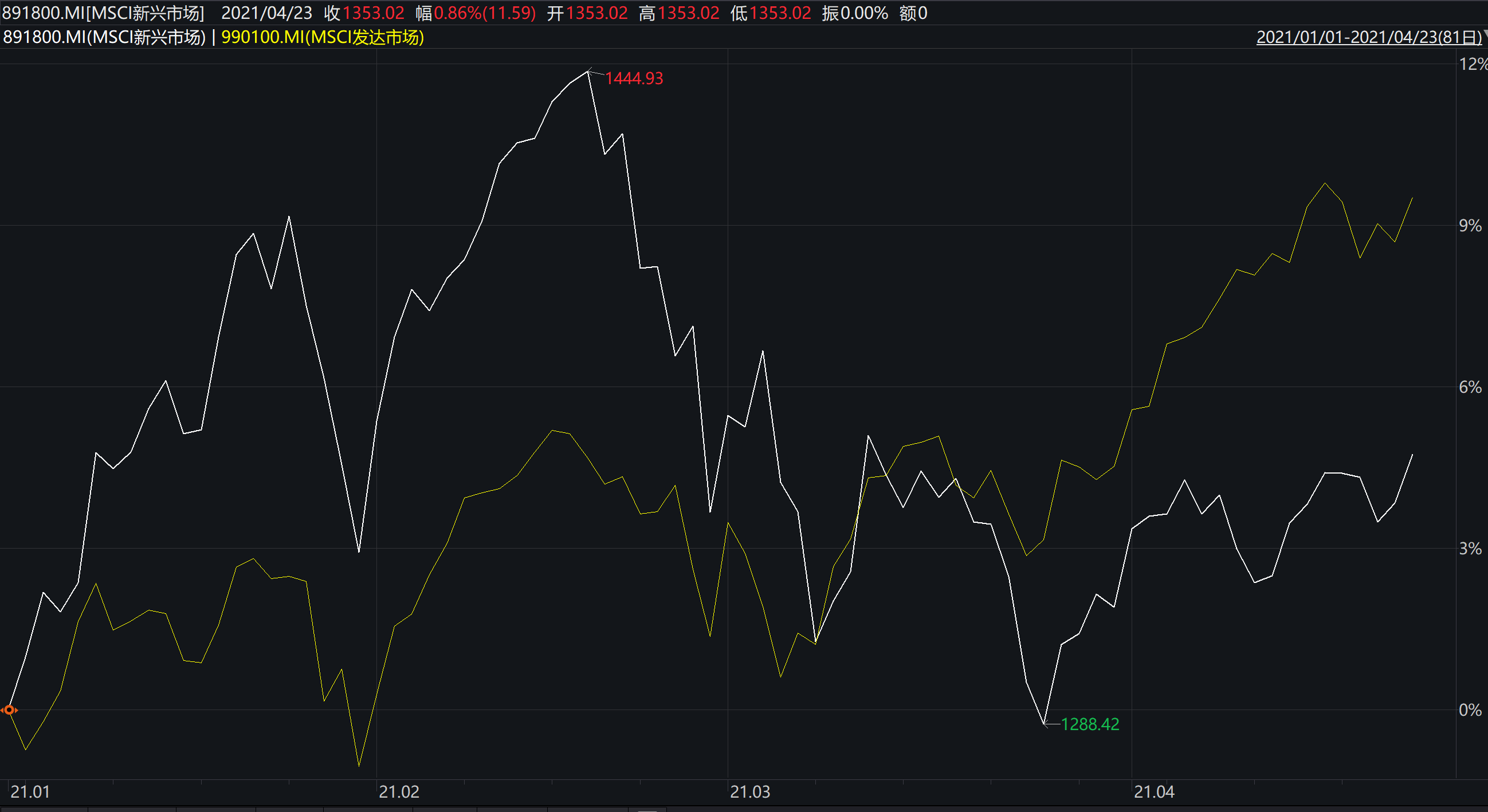Click the 9% label on percentage axis
Screen dimensions: 1488x812
(x=1470, y=226)
